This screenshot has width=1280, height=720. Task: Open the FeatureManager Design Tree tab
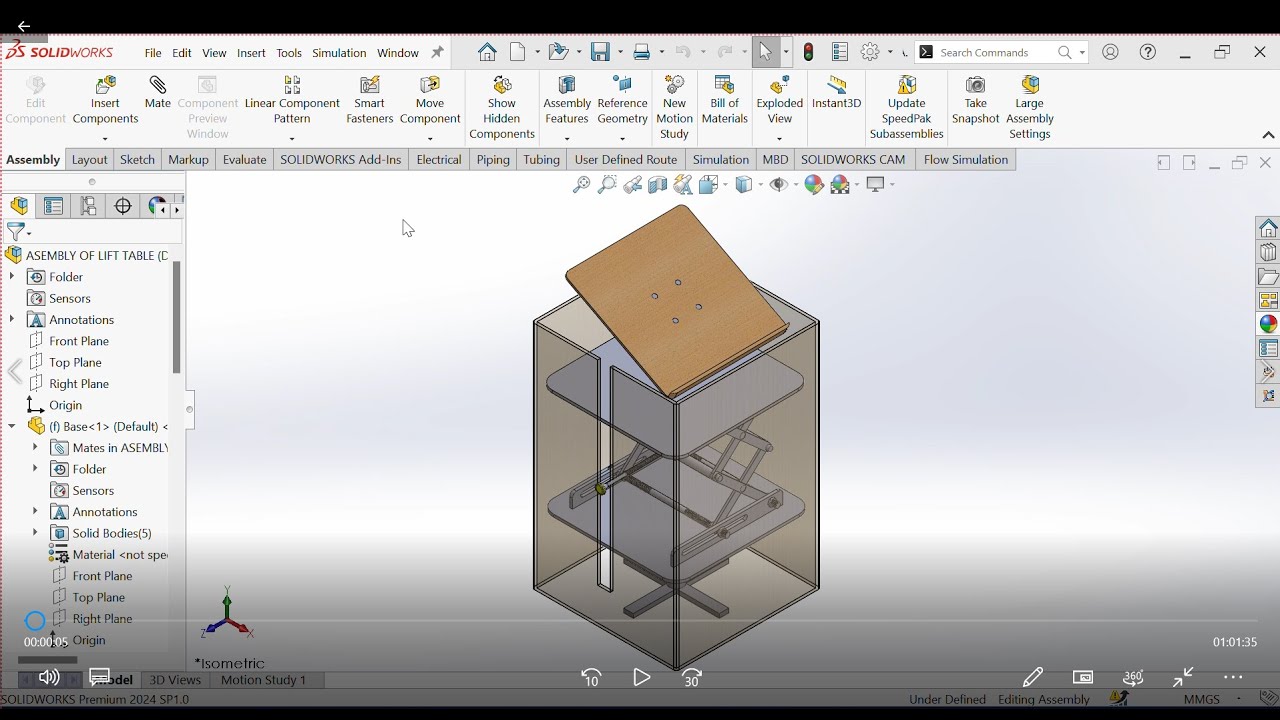[19, 206]
